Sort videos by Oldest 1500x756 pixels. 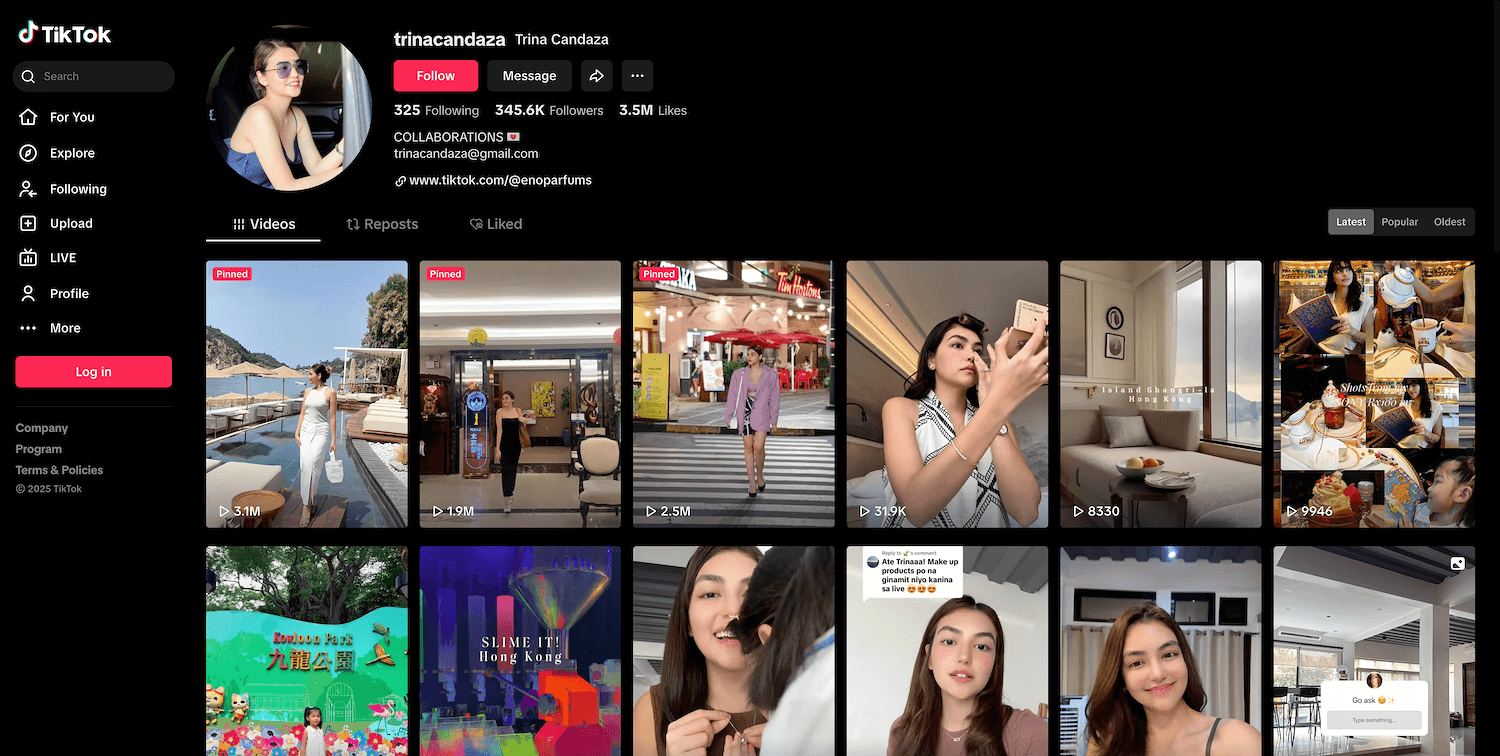point(1449,222)
